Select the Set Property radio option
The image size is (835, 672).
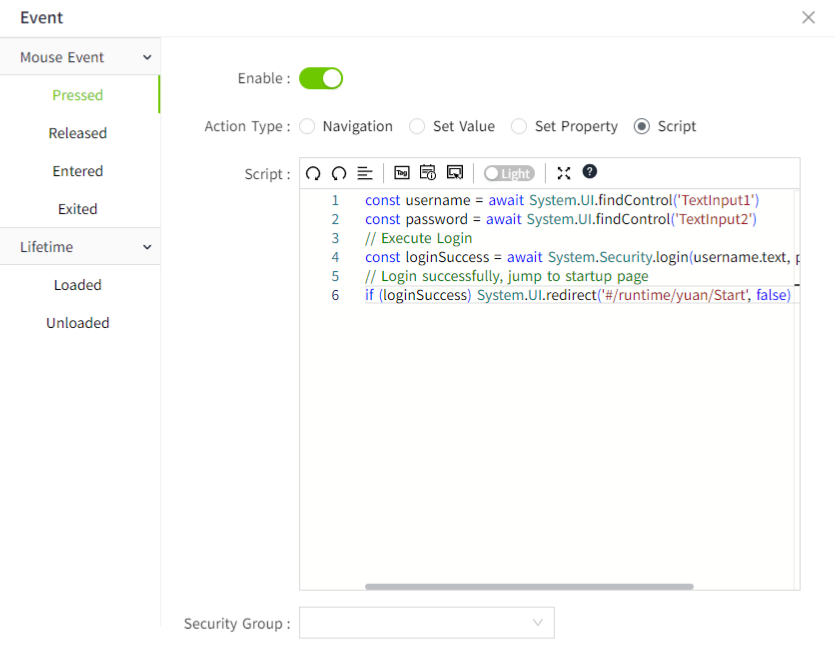[x=519, y=126]
